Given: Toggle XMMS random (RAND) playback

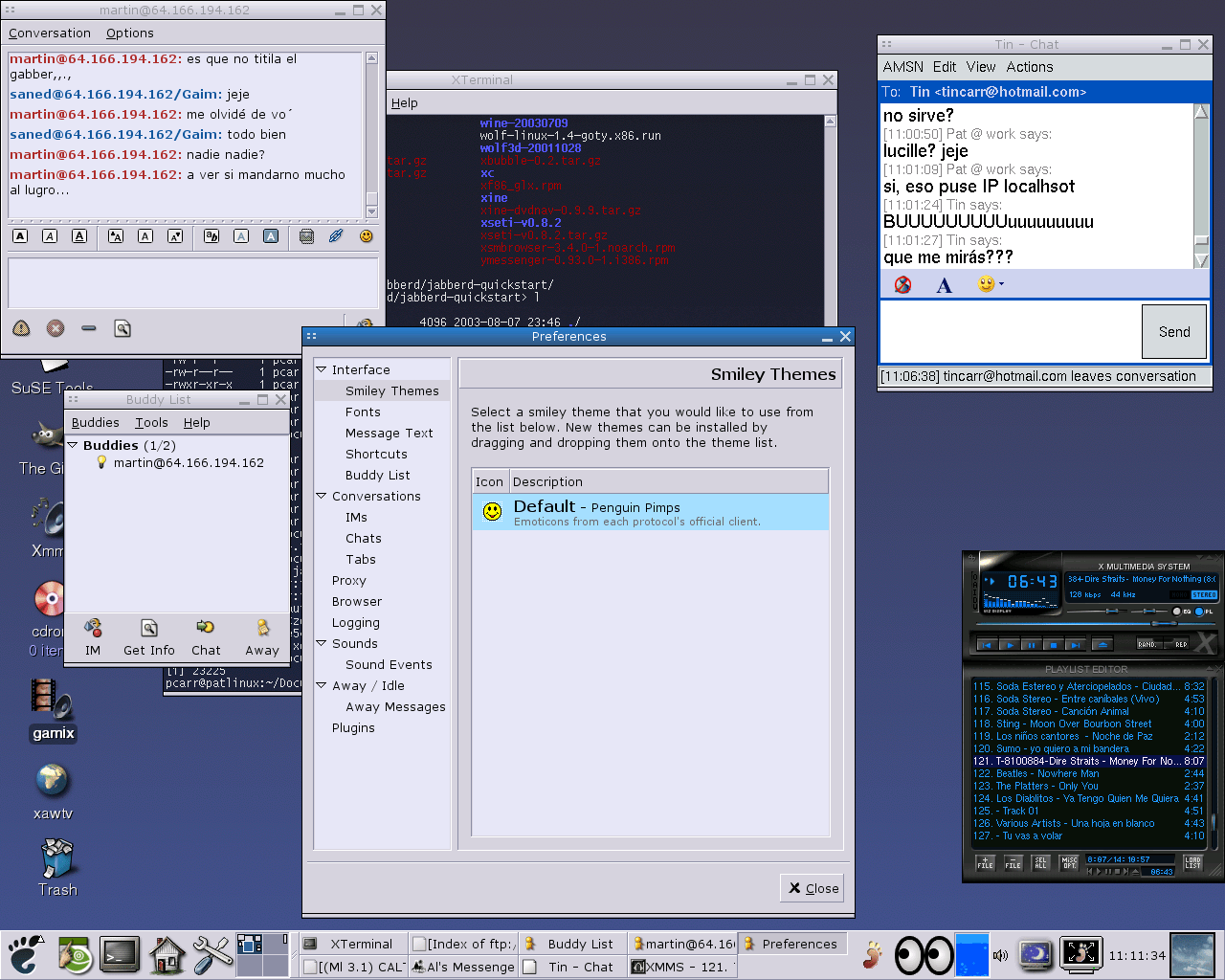Looking at the screenshot, I should click(x=1149, y=644).
